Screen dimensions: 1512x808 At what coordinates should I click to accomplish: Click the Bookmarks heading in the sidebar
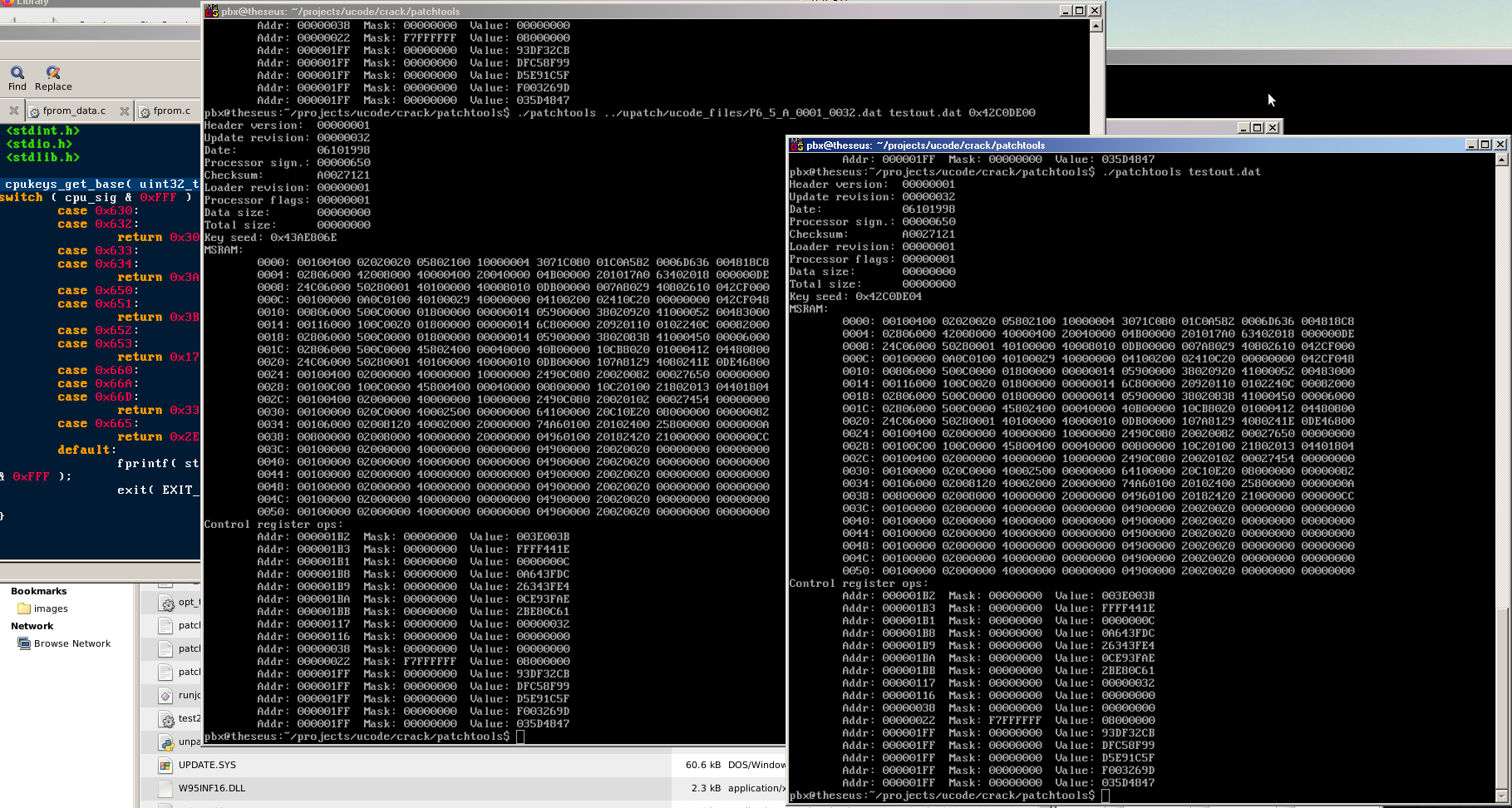point(39,591)
